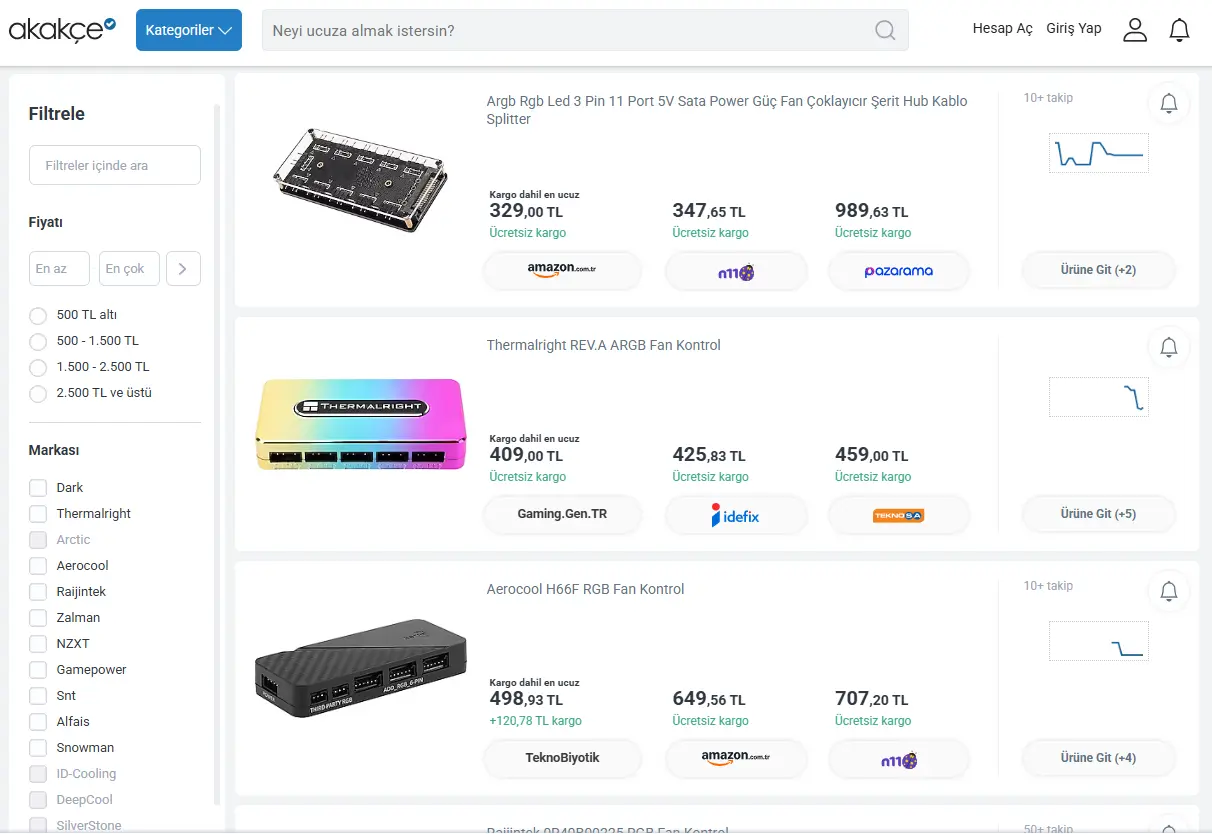Select 2.500 TL ve üstü option
Image resolution: width=1212 pixels, height=834 pixels.
pos(38,393)
